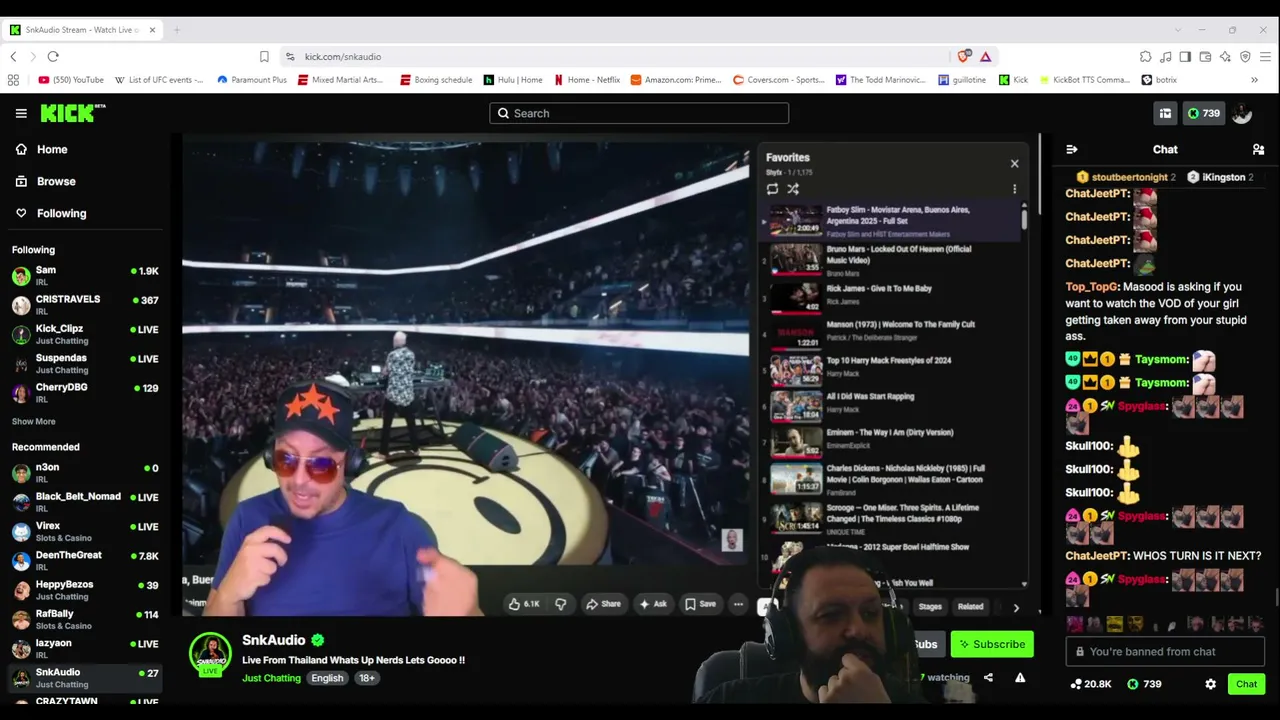Click the Kick logo

(72, 113)
